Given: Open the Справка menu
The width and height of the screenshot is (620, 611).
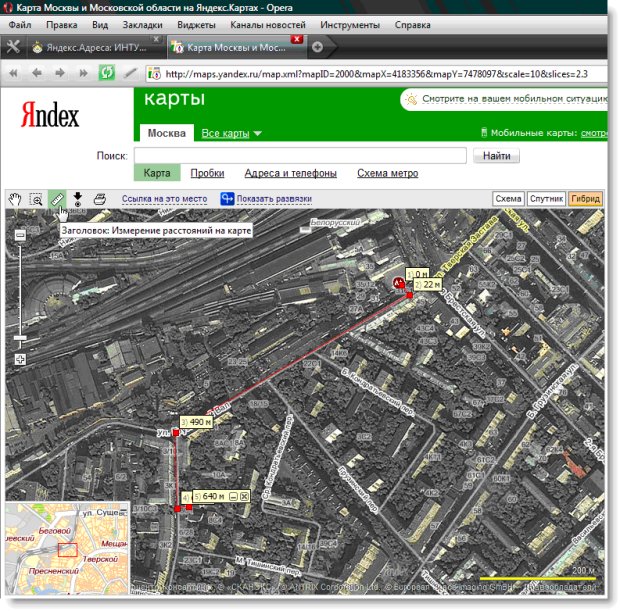Looking at the screenshot, I should tap(412, 25).
